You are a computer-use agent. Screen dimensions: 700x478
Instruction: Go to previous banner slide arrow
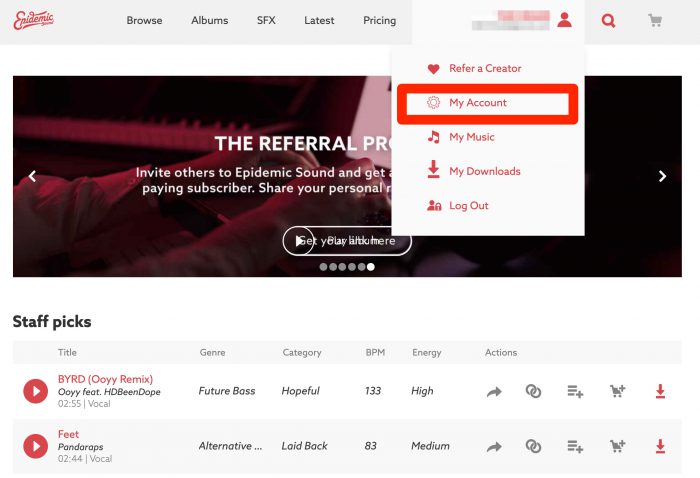click(x=32, y=176)
